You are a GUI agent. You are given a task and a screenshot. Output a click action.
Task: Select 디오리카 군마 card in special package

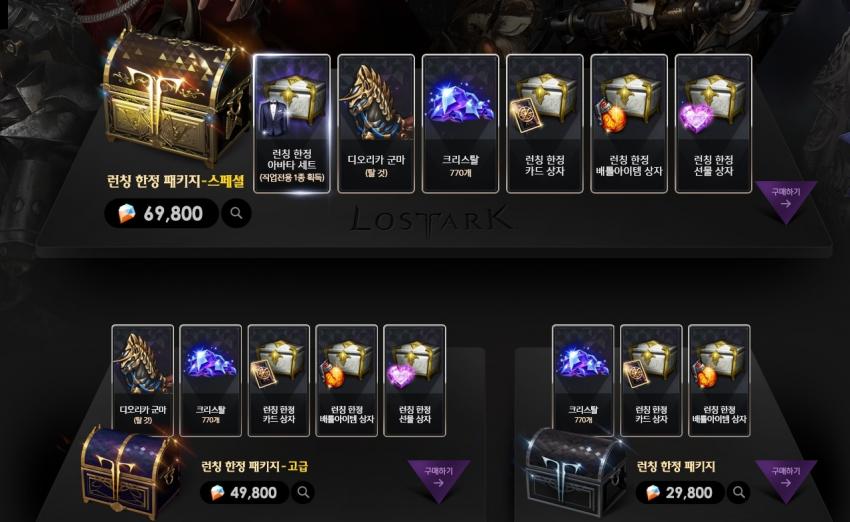point(376,124)
